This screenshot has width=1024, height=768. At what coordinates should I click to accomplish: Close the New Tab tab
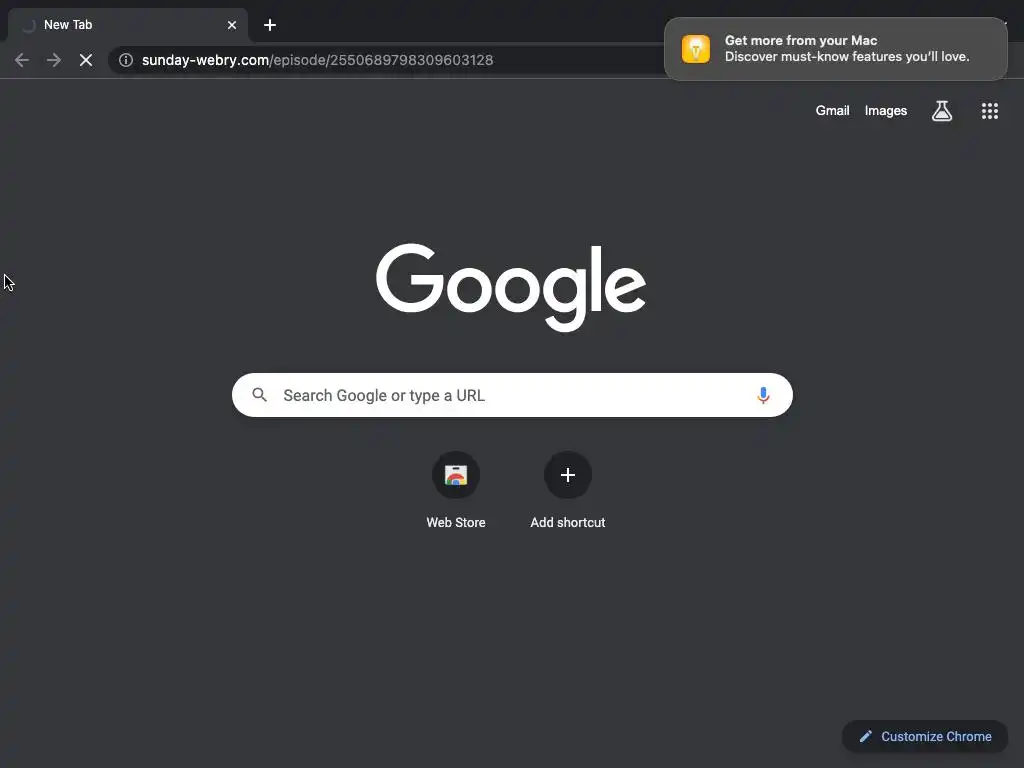click(232, 25)
